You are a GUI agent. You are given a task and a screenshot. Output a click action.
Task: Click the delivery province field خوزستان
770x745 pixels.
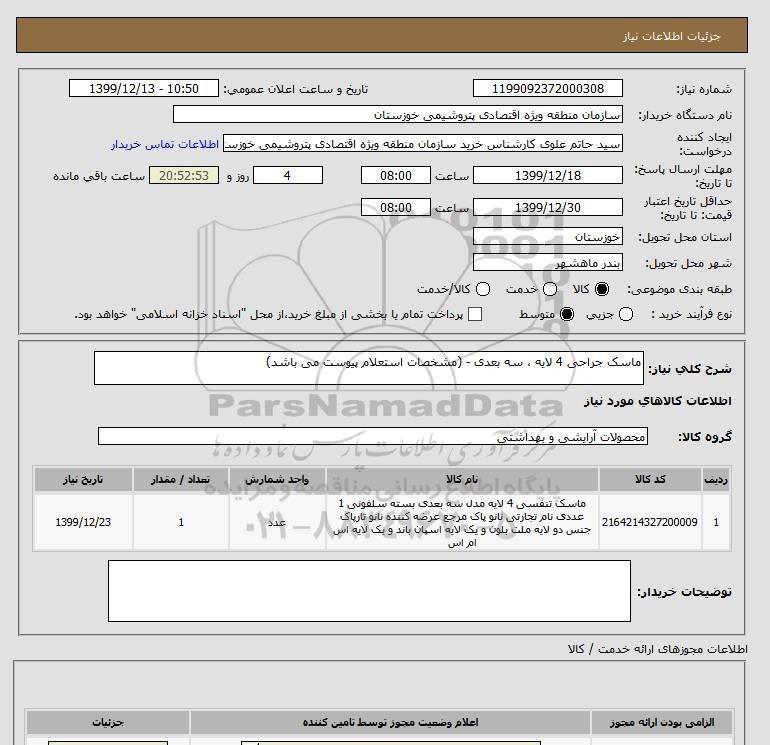coord(548,237)
